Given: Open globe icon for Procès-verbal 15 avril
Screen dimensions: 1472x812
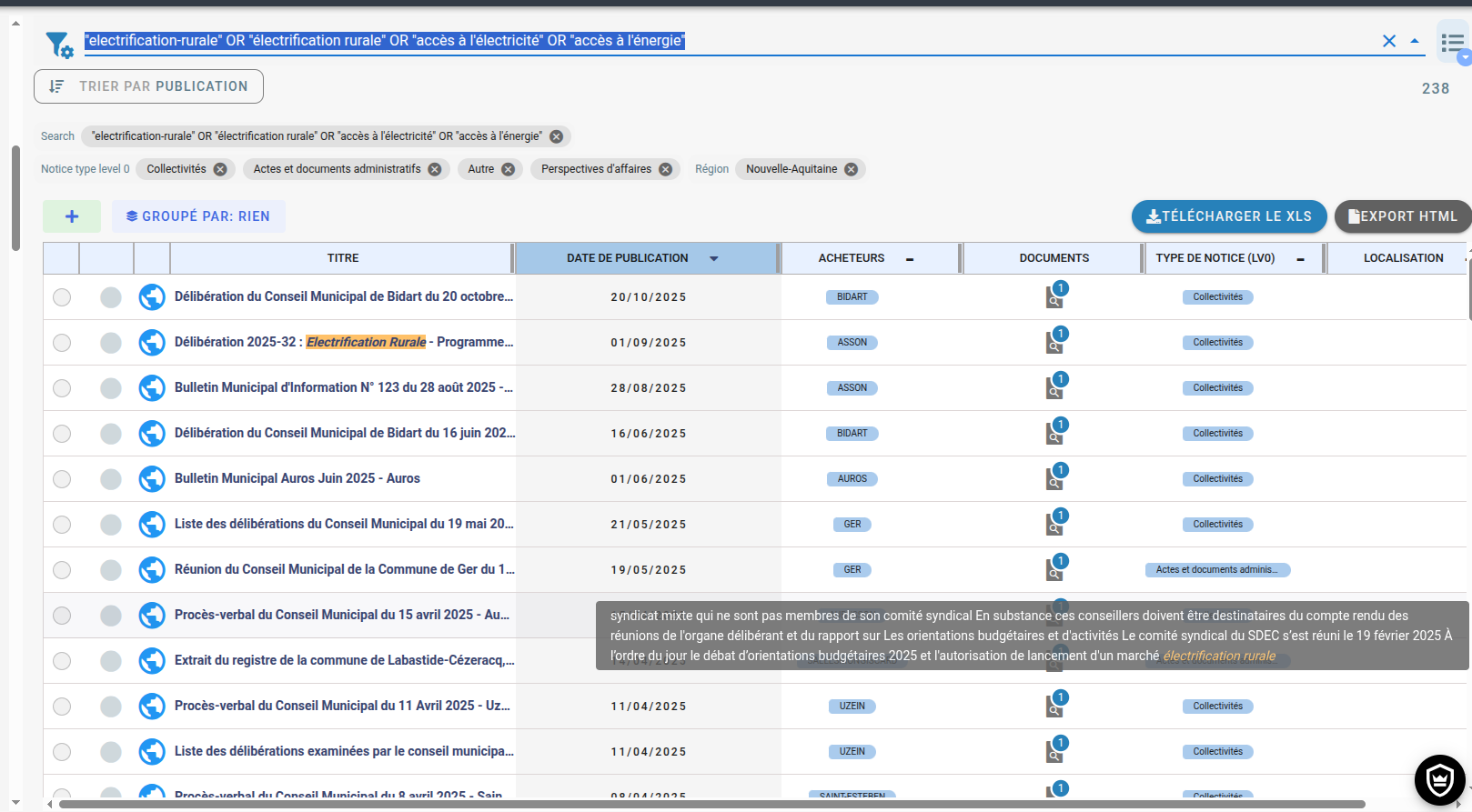Looking at the screenshot, I should 152,616.
